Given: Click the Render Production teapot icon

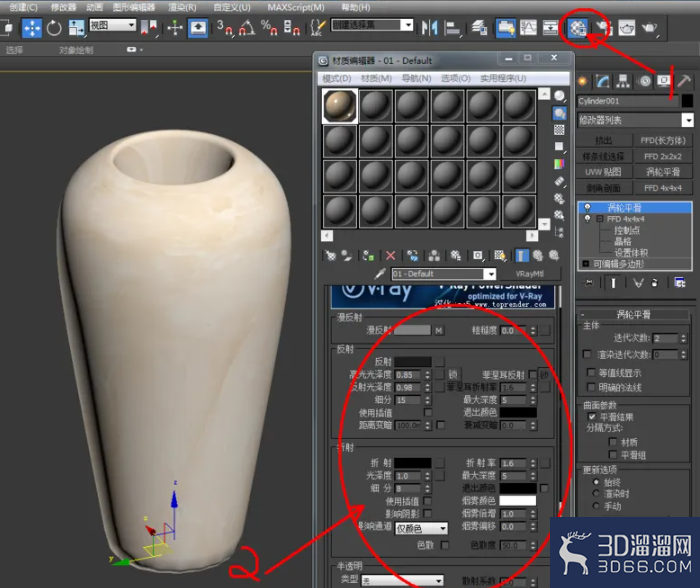Looking at the screenshot, I should (650, 28).
